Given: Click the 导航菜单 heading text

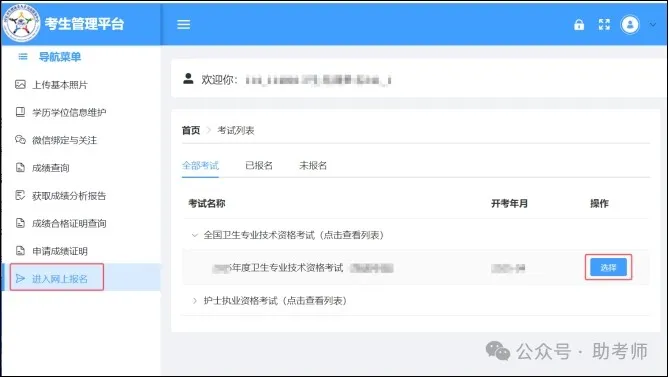Looking at the screenshot, I should (60, 57).
